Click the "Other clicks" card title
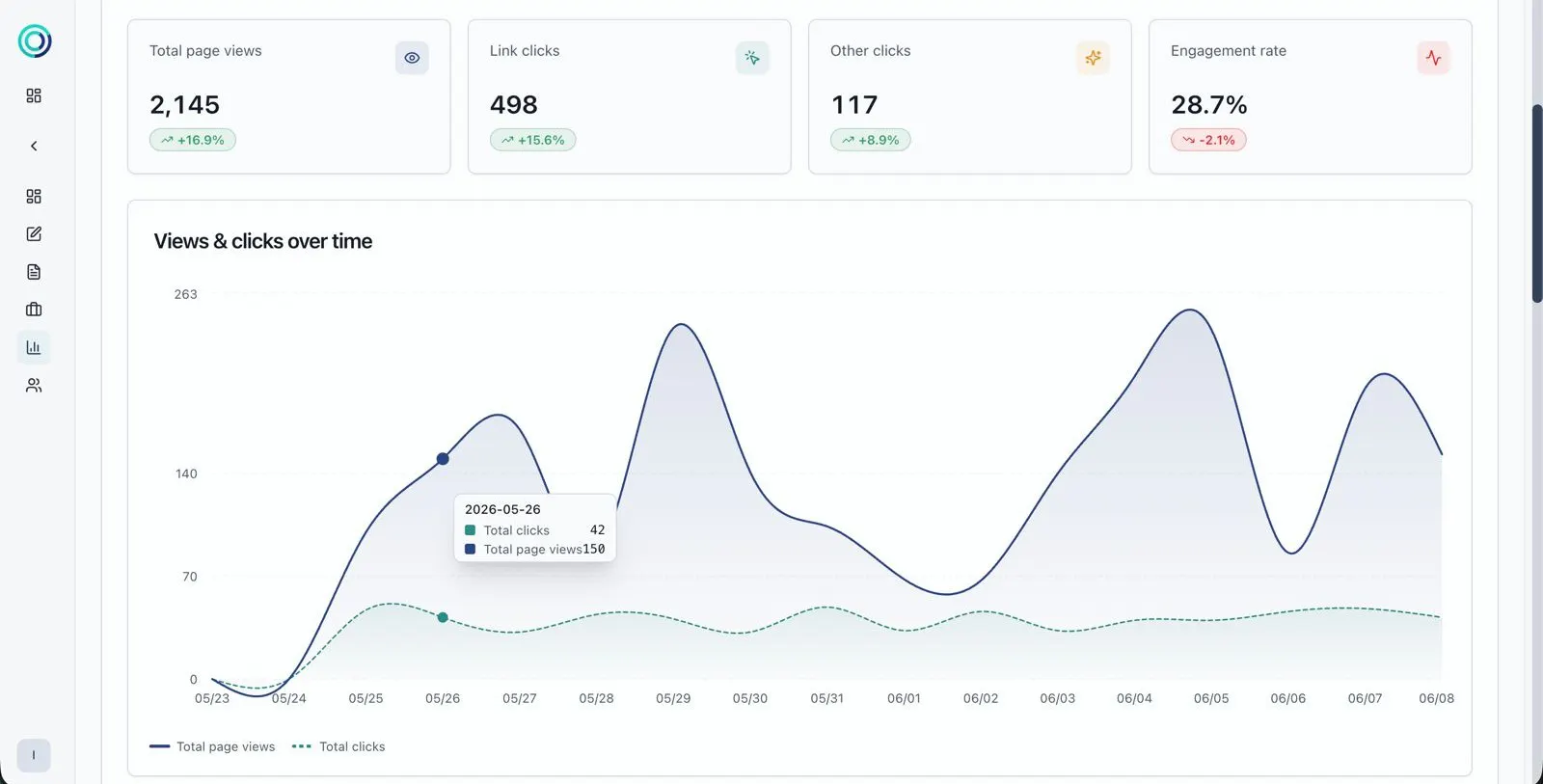Image resolution: width=1543 pixels, height=784 pixels. tap(870, 50)
